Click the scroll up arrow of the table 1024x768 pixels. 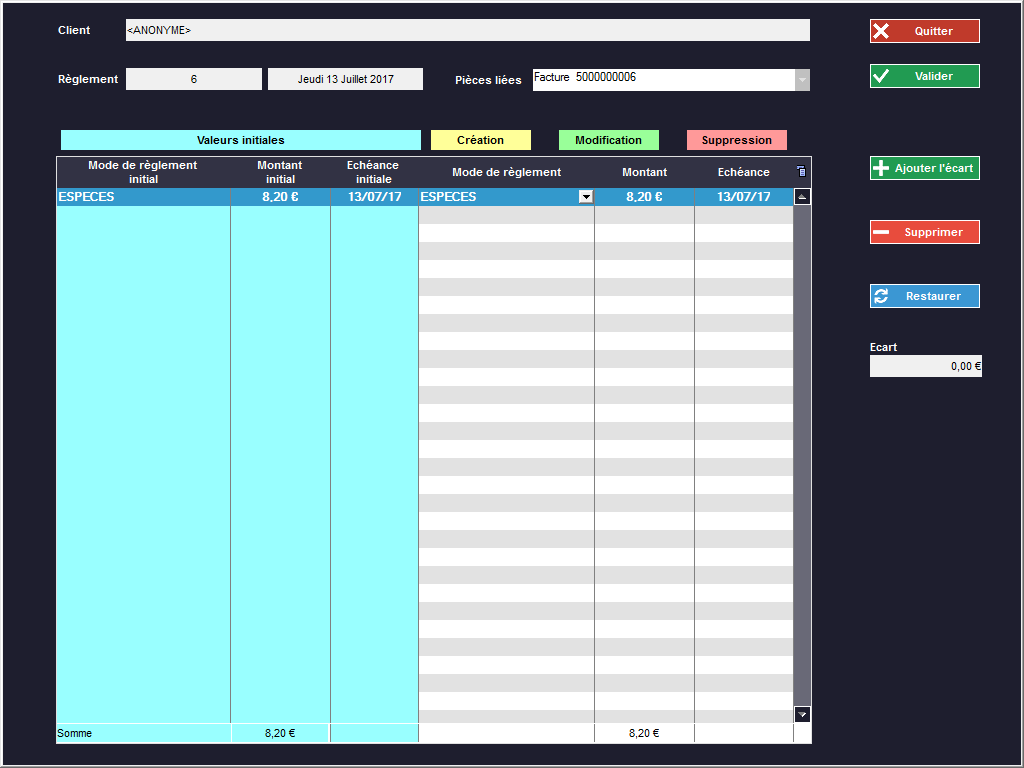(x=802, y=197)
